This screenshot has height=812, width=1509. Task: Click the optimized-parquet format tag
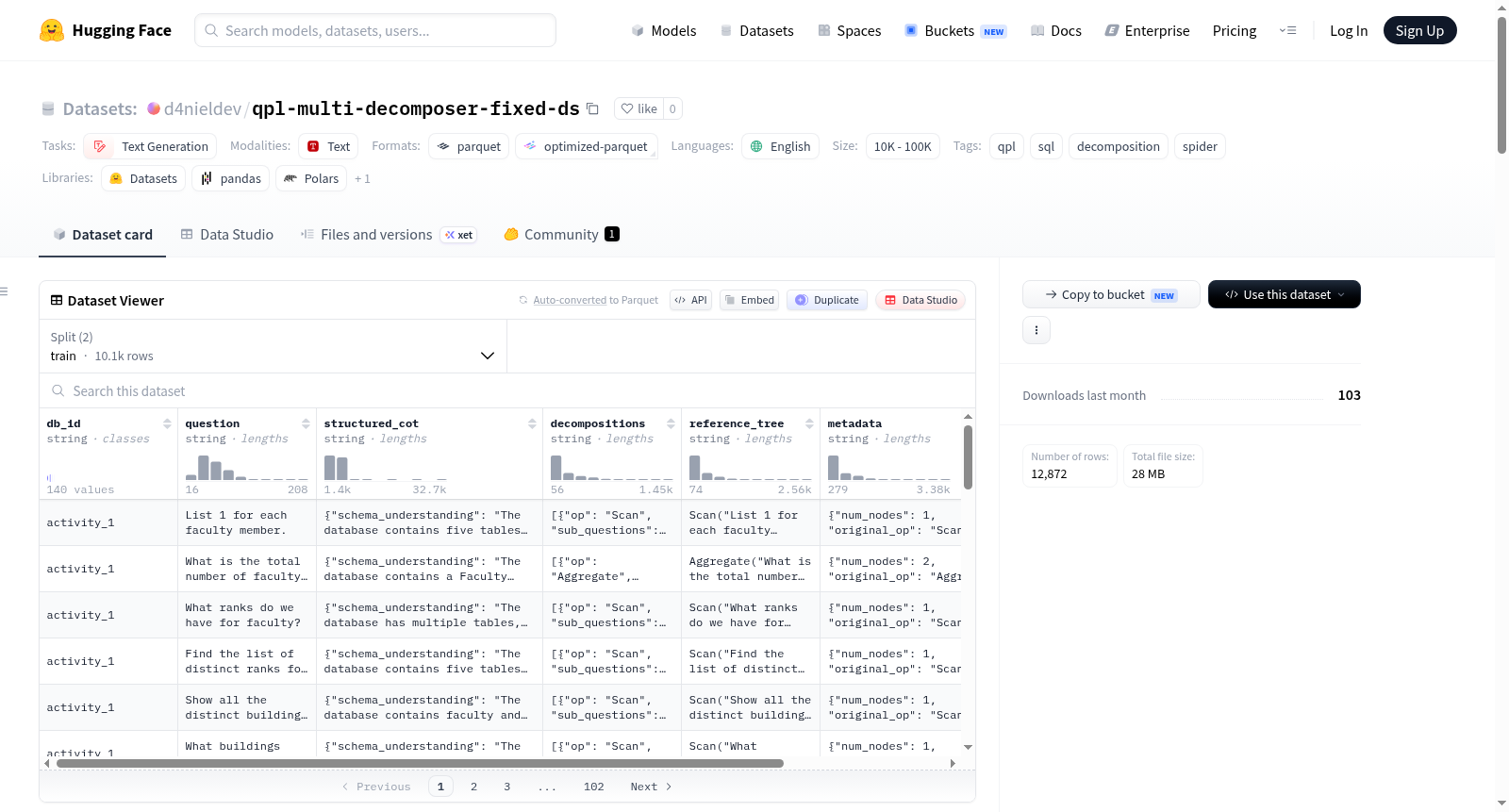pos(587,146)
